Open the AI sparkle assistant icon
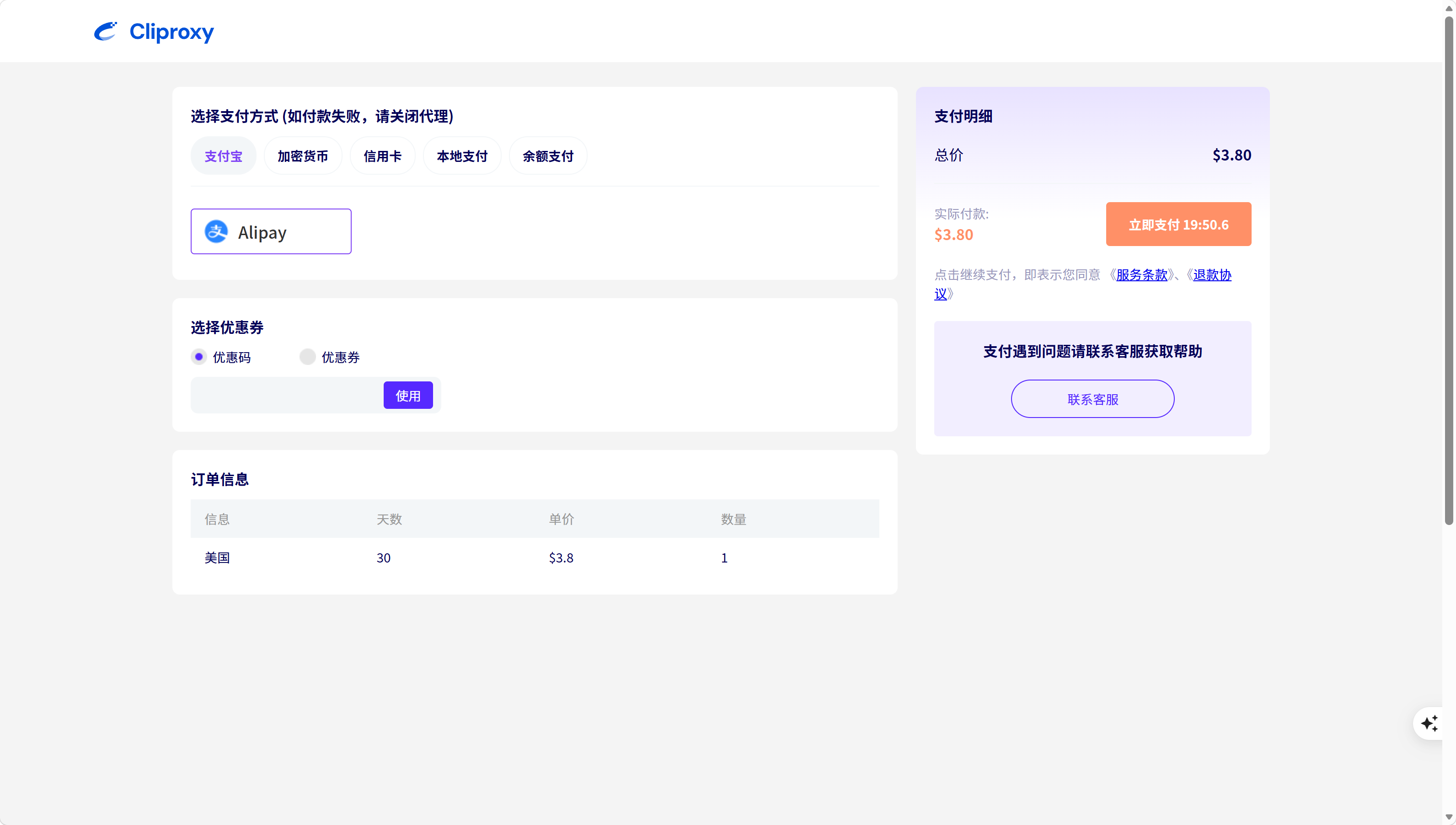Image resolution: width=1456 pixels, height=825 pixels. 1429,723
